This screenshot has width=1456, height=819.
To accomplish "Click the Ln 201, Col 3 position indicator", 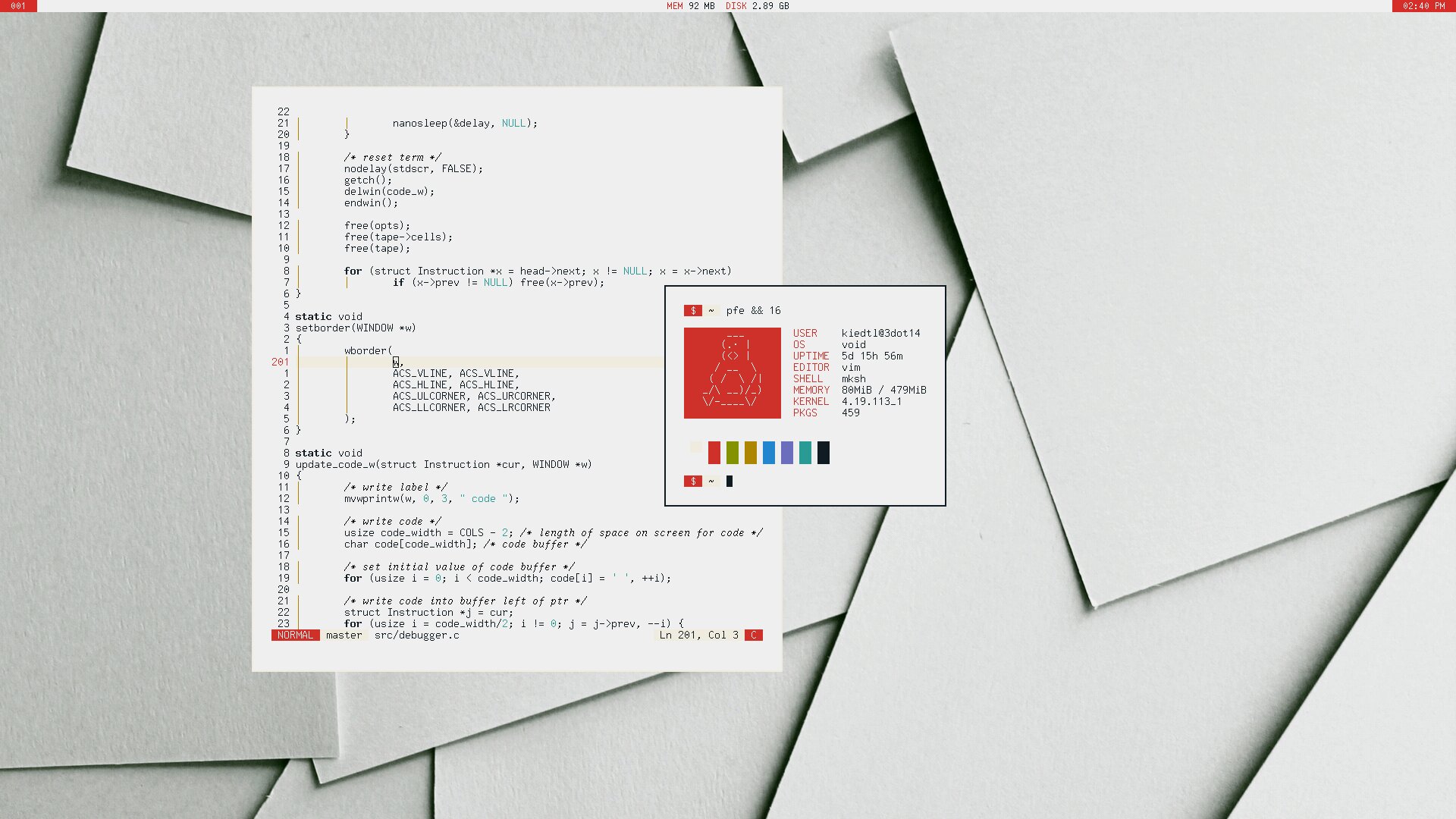I will coord(698,635).
